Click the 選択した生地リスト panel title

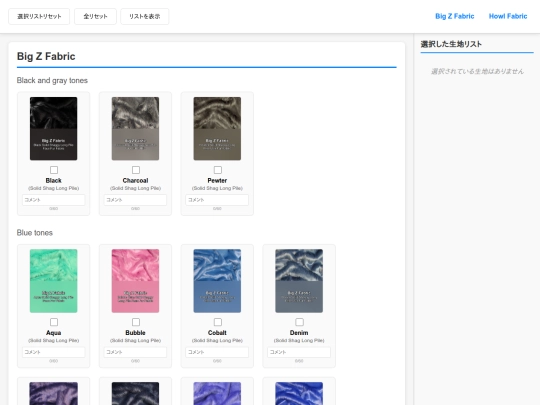[451, 44]
